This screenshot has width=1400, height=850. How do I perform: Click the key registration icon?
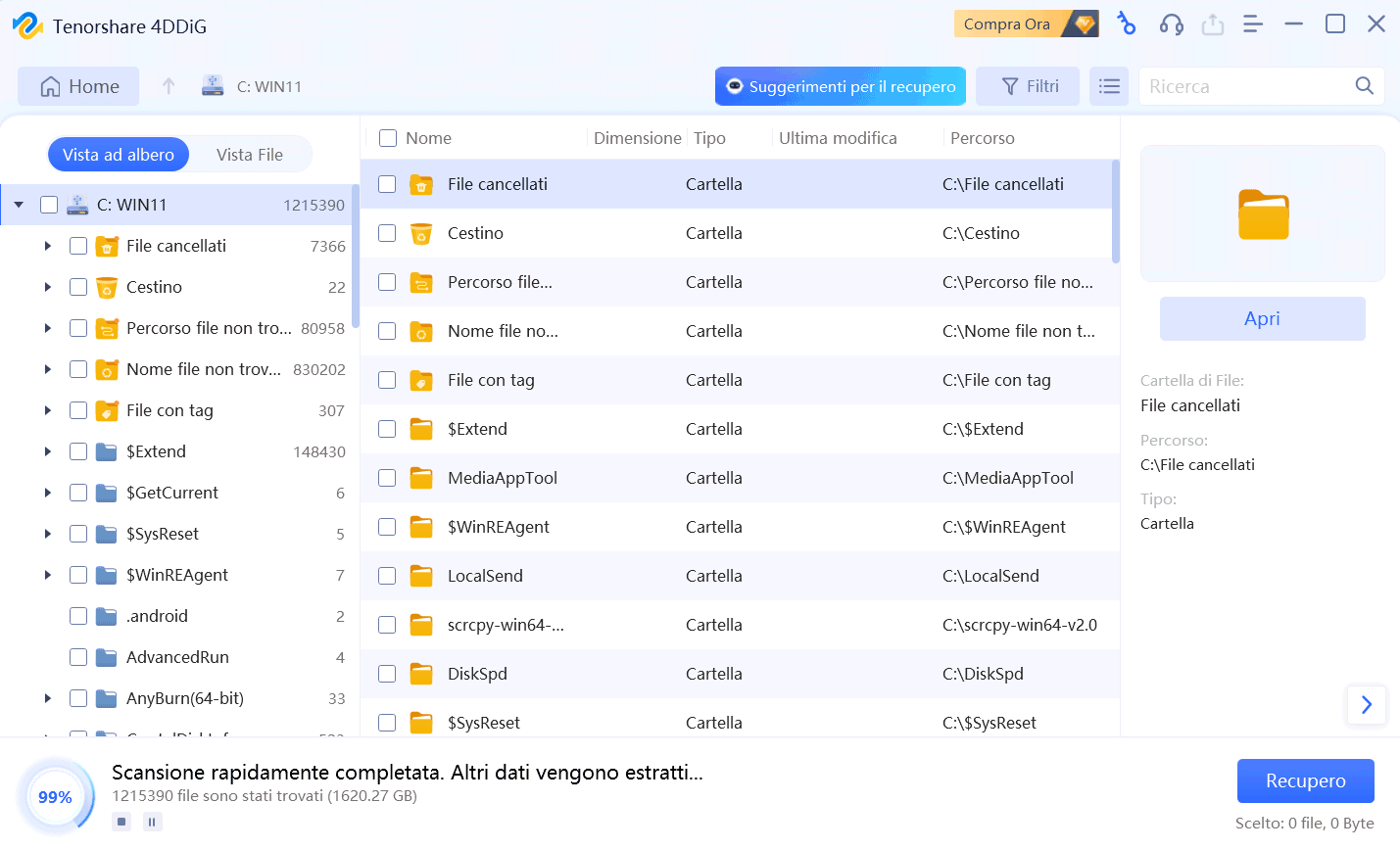click(x=1127, y=24)
